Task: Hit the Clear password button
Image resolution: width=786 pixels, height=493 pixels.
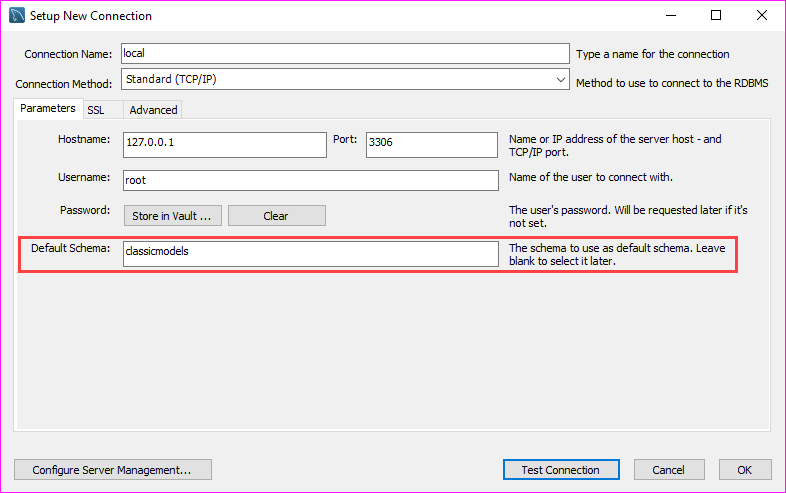Action: point(276,216)
